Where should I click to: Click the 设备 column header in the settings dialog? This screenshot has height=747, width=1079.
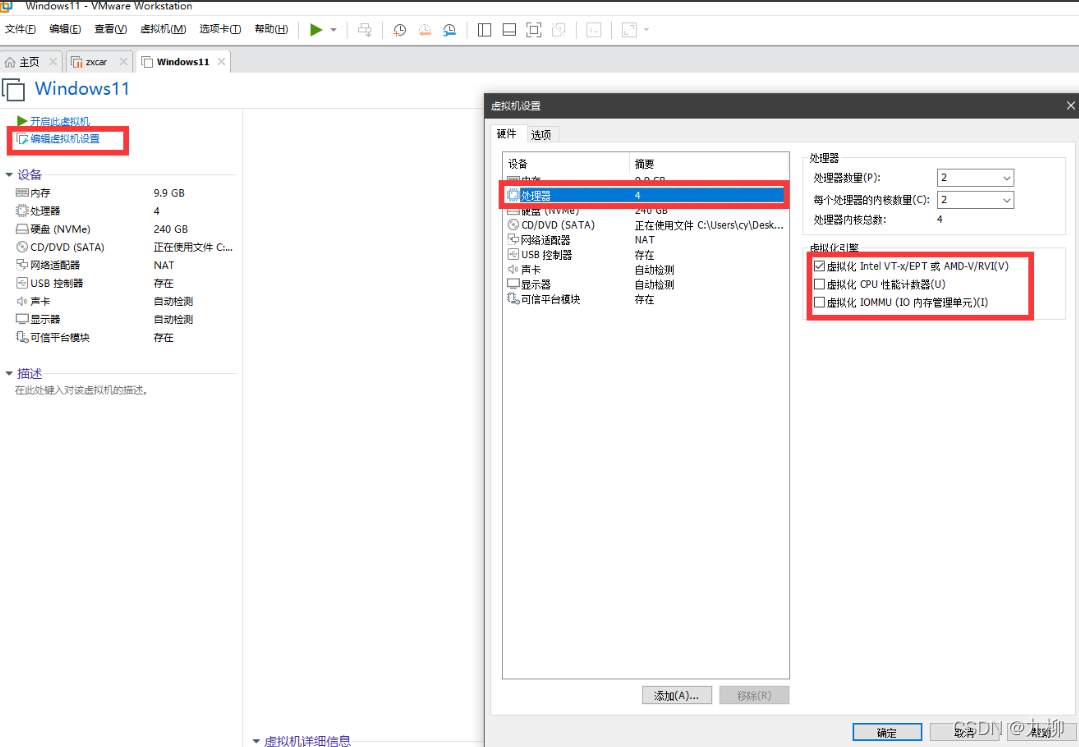coord(566,164)
